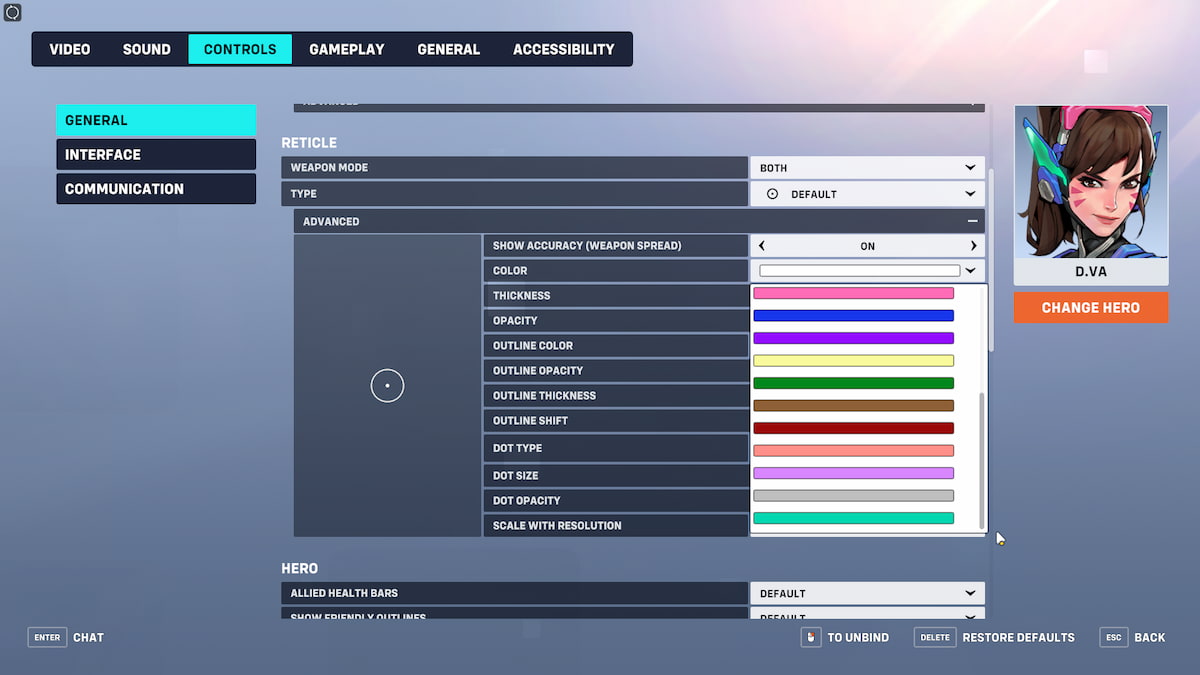
Task: Collapse the Advanced section with minus icon
Action: point(971,221)
